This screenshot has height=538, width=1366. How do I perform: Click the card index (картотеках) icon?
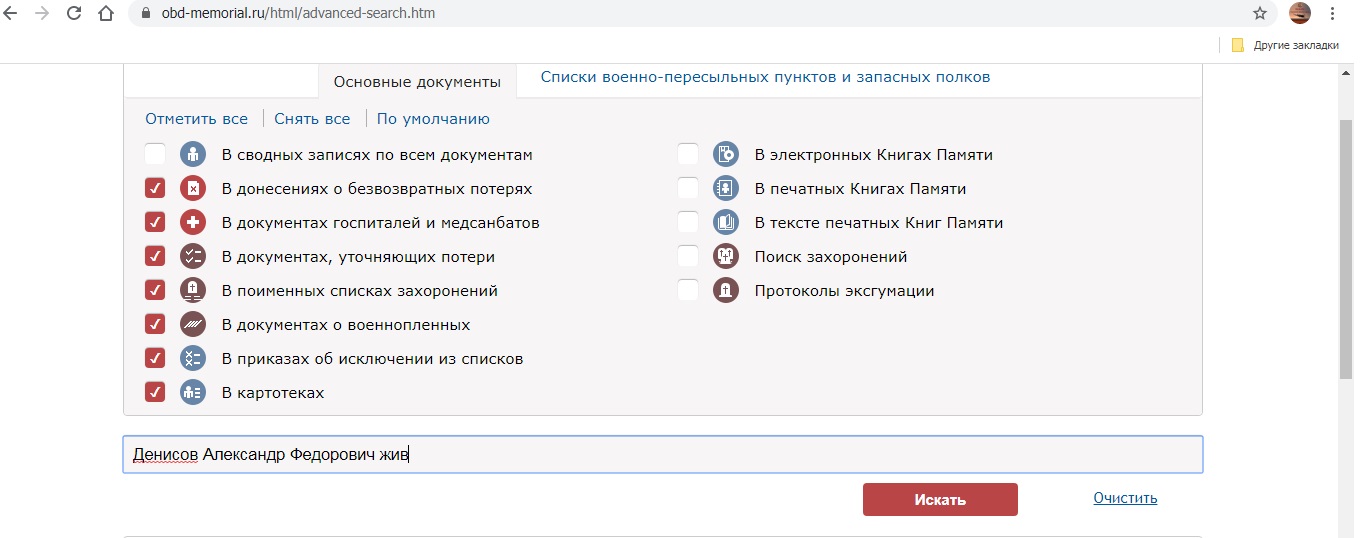click(x=192, y=393)
